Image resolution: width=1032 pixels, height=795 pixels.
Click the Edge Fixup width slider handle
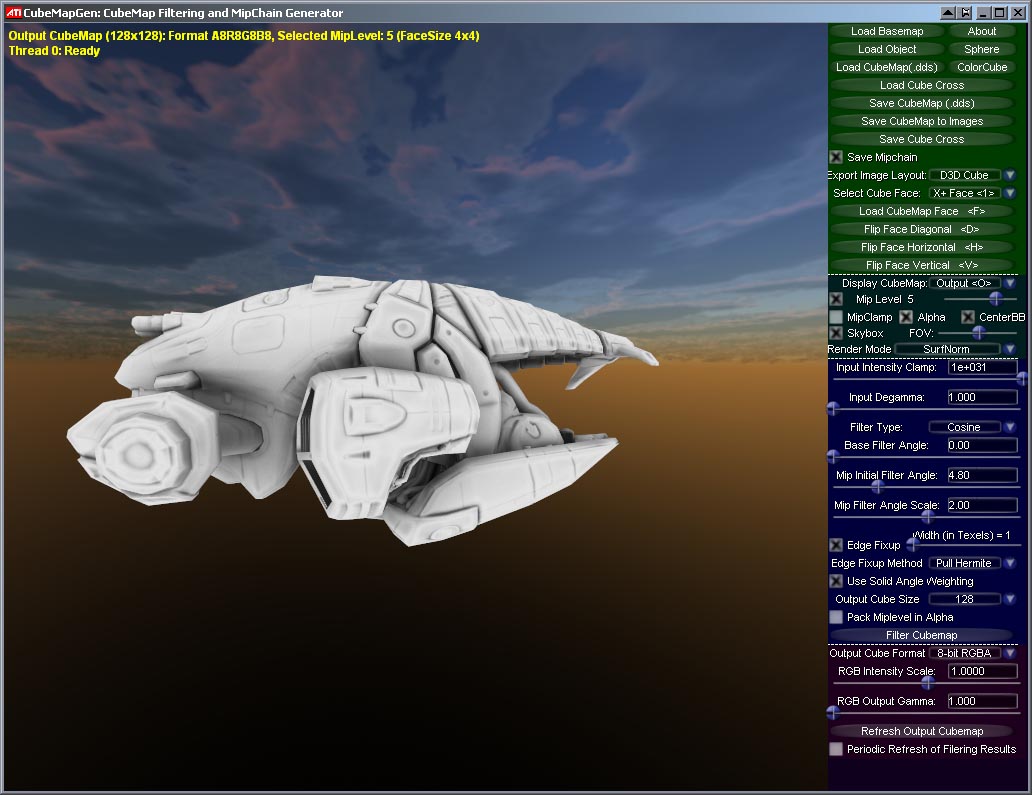click(913, 545)
